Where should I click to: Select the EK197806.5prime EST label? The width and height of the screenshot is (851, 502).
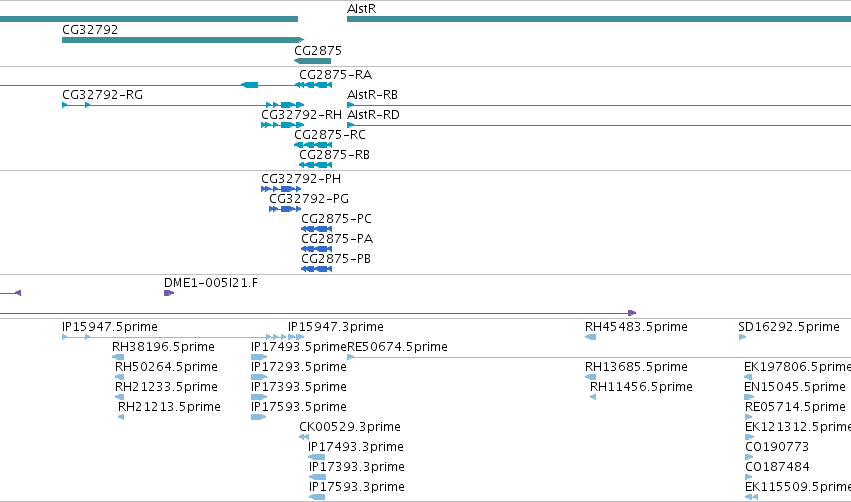pos(797,367)
